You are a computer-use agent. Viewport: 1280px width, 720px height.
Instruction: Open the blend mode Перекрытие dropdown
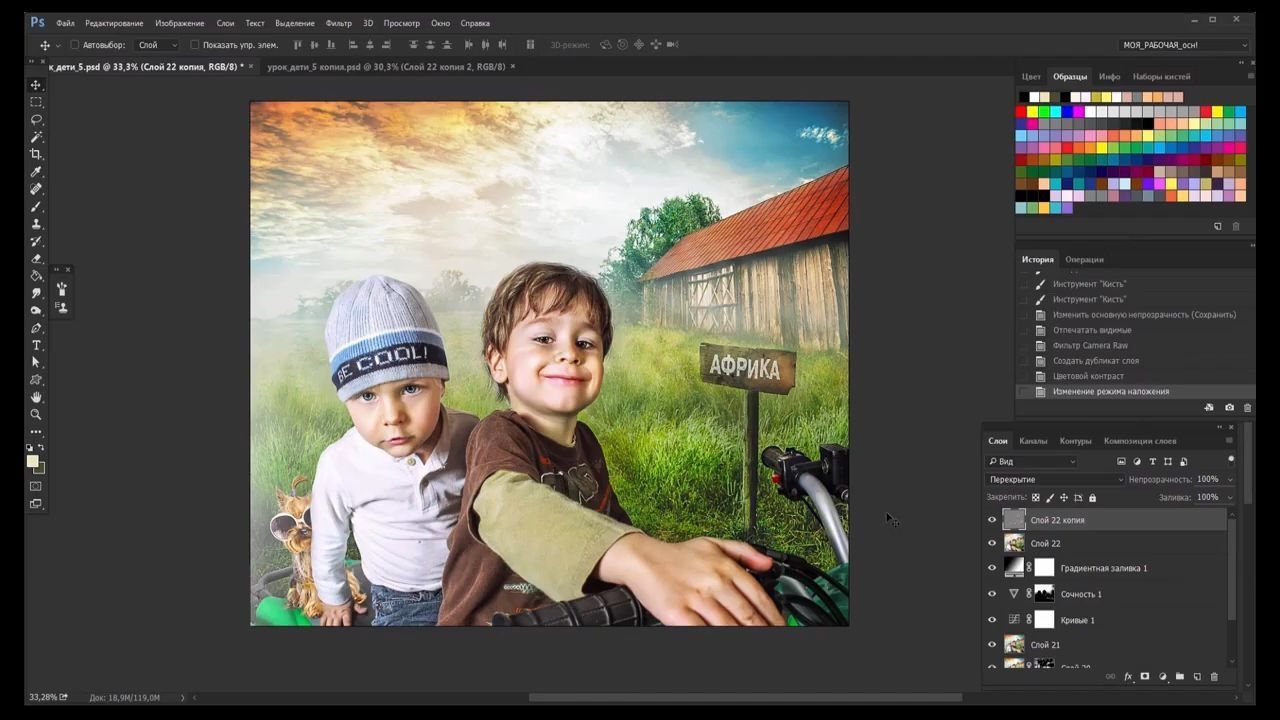pyautogui.click(x=1055, y=480)
